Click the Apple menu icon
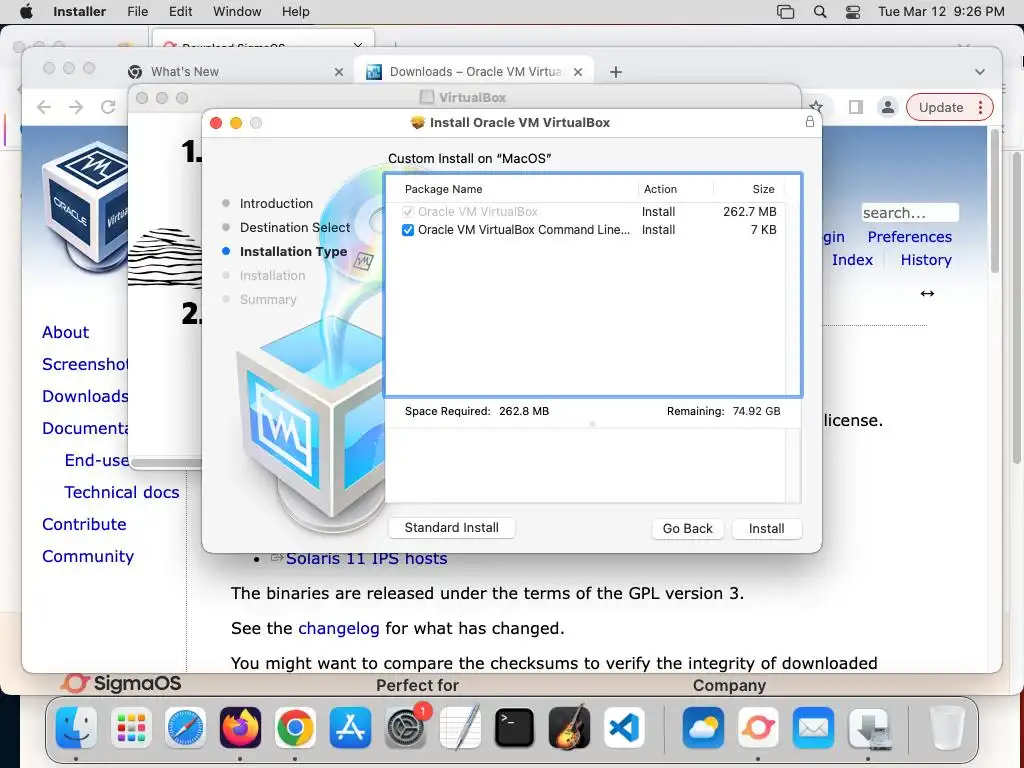Image resolution: width=1024 pixels, height=768 pixels. pyautogui.click(x=26, y=12)
